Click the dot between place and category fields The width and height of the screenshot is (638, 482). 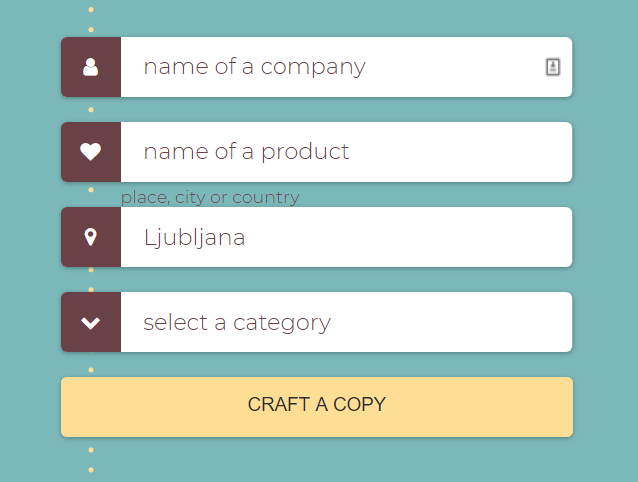91,280
